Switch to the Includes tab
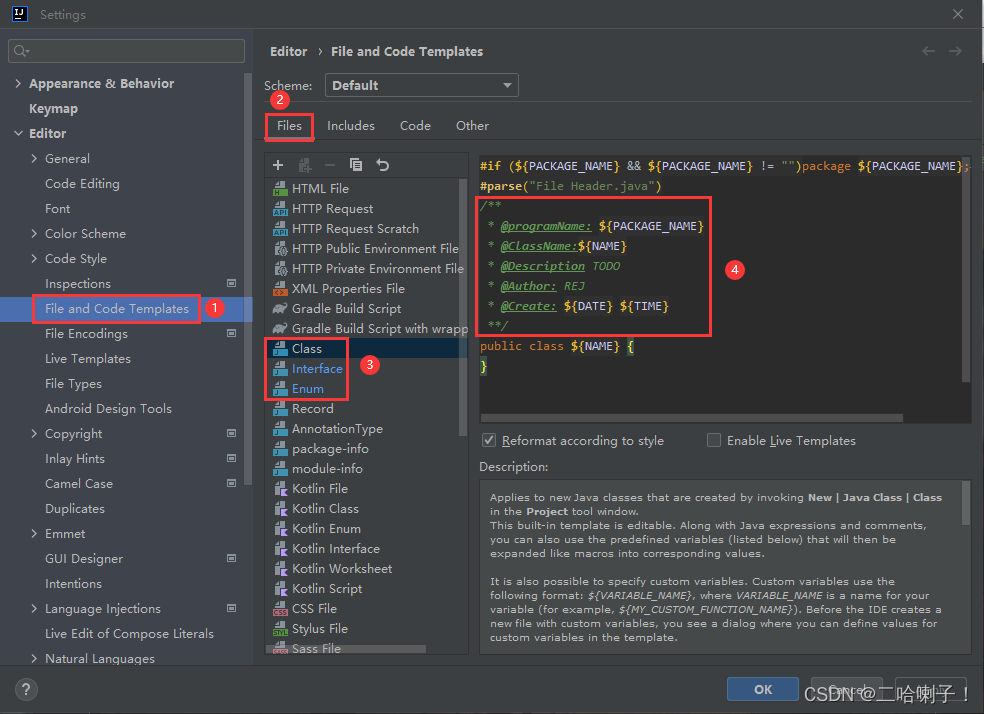 (x=351, y=126)
